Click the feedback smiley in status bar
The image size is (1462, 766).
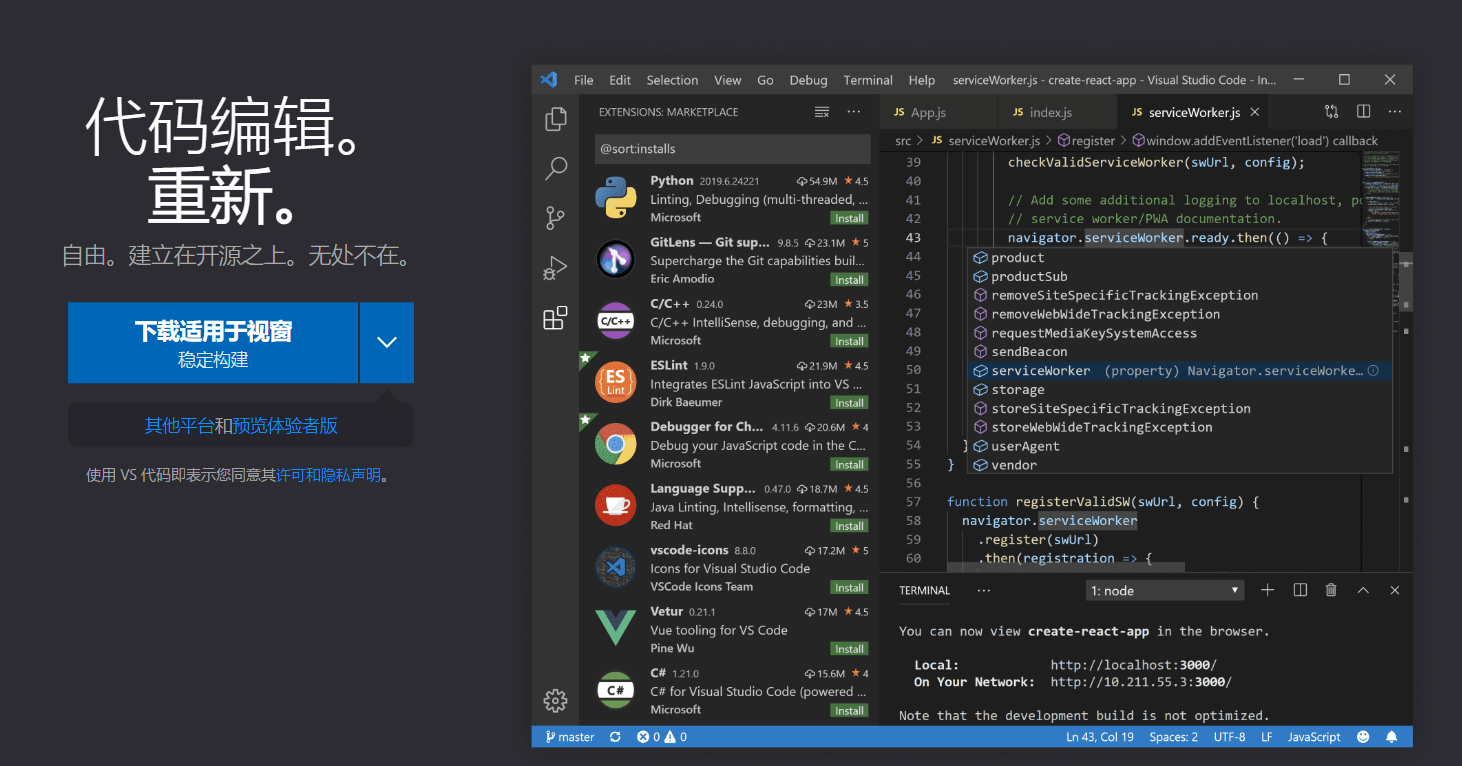[x=1362, y=737]
